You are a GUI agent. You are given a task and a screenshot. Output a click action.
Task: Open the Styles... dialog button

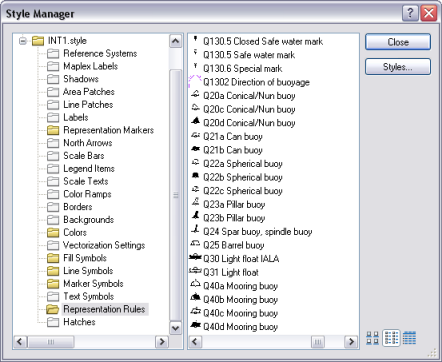(x=398, y=67)
